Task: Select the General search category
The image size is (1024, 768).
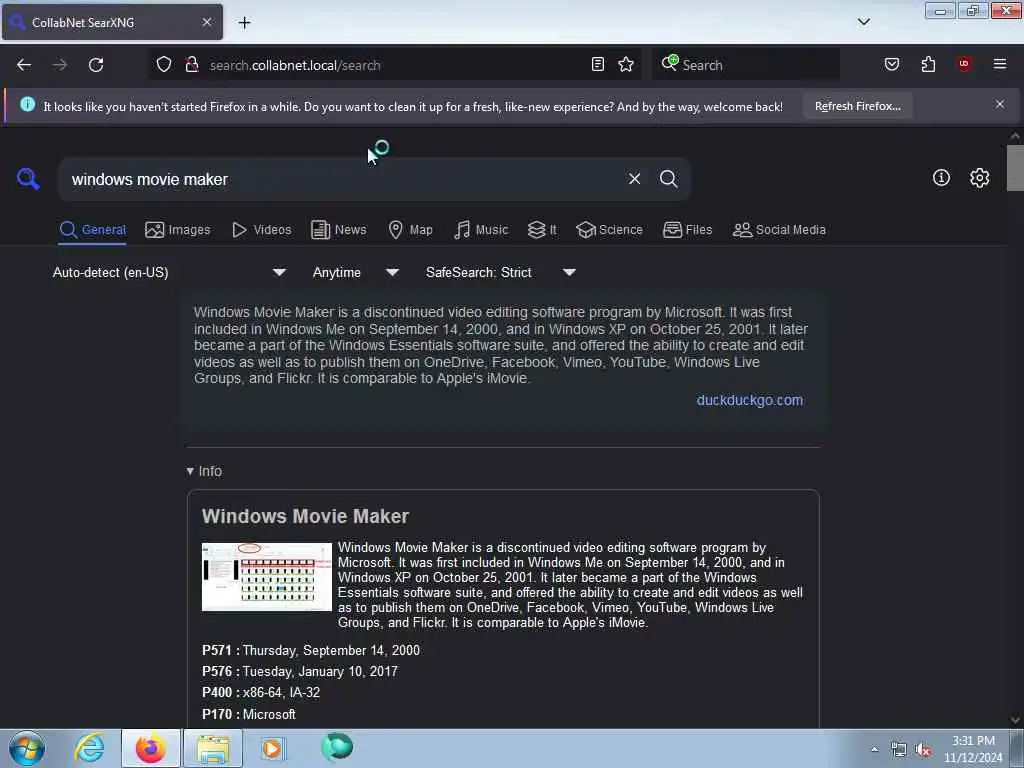Action: coord(93,230)
